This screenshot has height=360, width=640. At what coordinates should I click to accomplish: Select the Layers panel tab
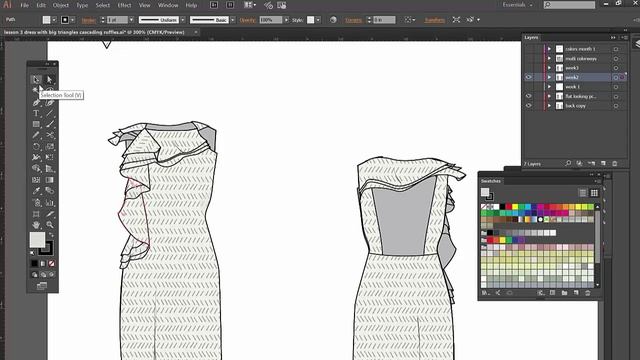531,37
